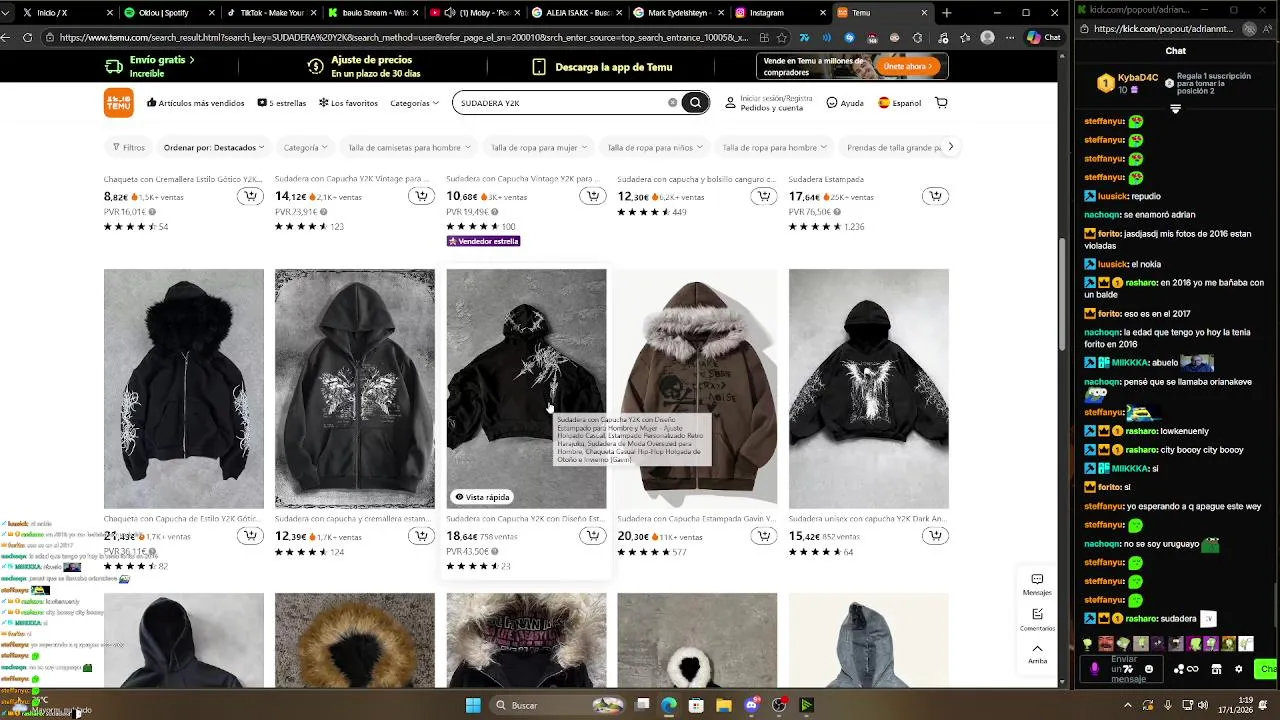Expand the Categoría filter dropdown
The width and height of the screenshot is (1280, 720).
point(305,147)
